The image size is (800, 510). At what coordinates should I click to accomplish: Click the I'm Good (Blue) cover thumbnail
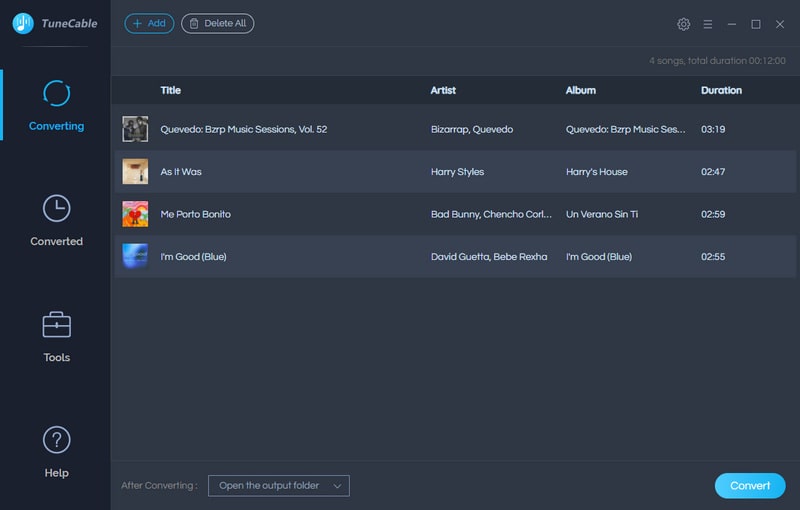[135, 257]
